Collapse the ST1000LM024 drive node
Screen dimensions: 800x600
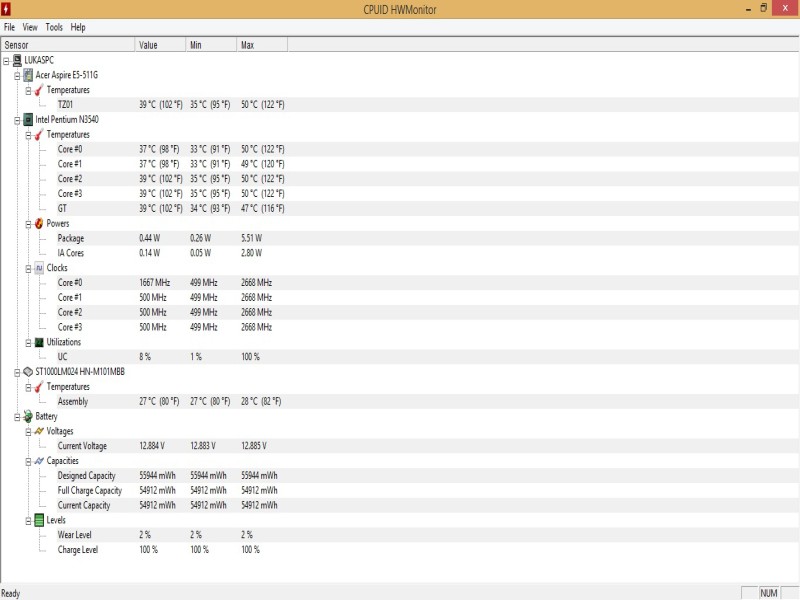[x=17, y=372]
